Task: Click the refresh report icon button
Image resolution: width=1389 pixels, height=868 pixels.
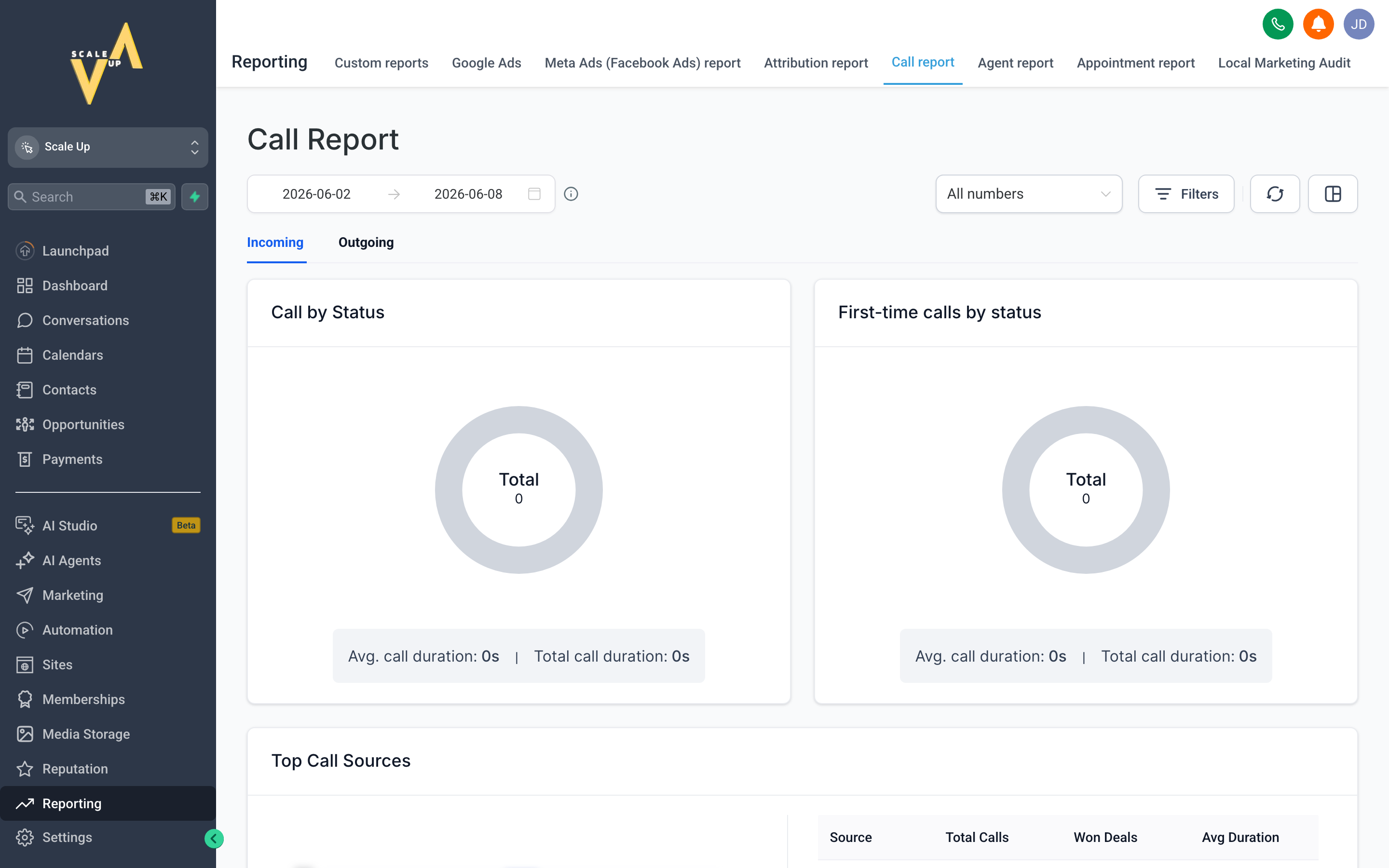Action: click(x=1275, y=194)
